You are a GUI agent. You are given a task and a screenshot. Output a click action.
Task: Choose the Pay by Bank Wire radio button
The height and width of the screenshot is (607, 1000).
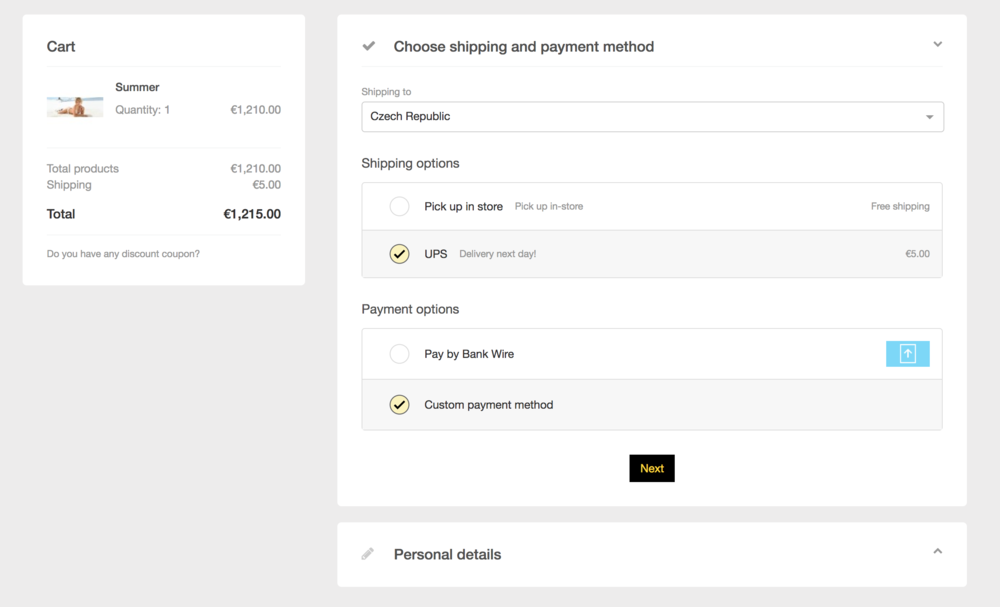pyautogui.click(x=399, y=354)
